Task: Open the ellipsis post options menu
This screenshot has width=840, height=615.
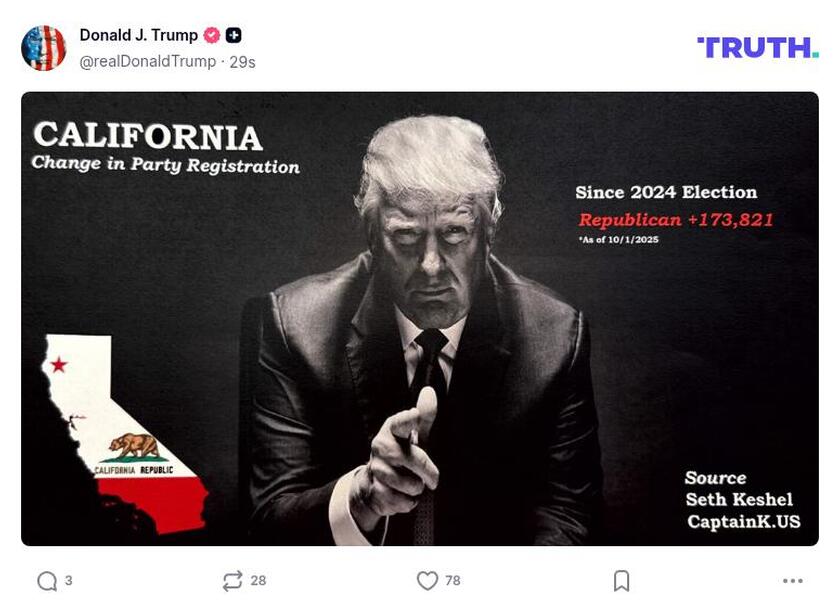Action: [793, 578]
